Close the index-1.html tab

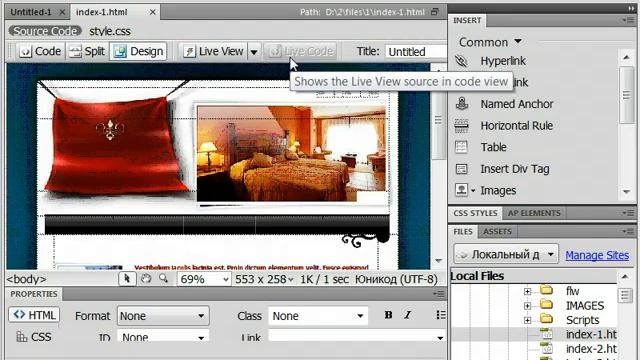click(x=152, y=12)
